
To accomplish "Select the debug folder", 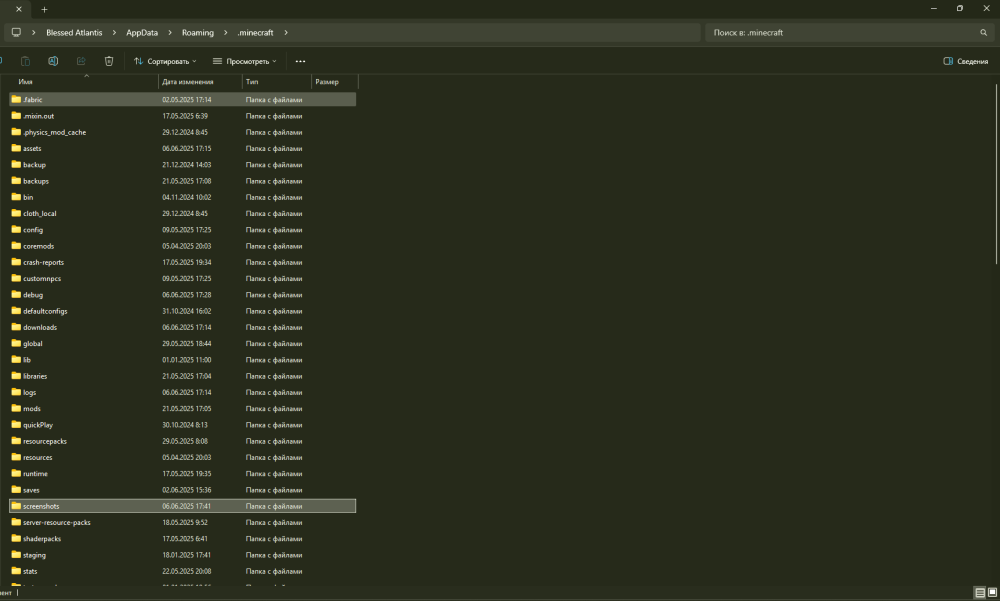I will coord(182,295).
